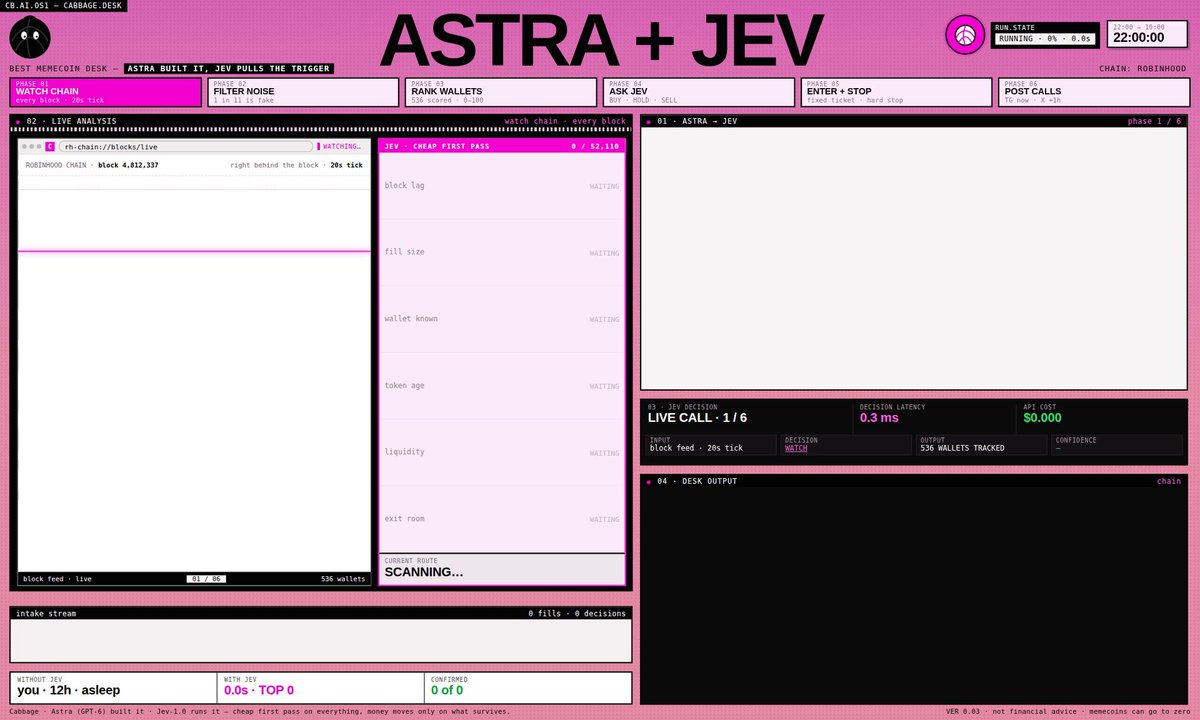
Task: Click the SCANNING… current route box
Action: point(502,569)
